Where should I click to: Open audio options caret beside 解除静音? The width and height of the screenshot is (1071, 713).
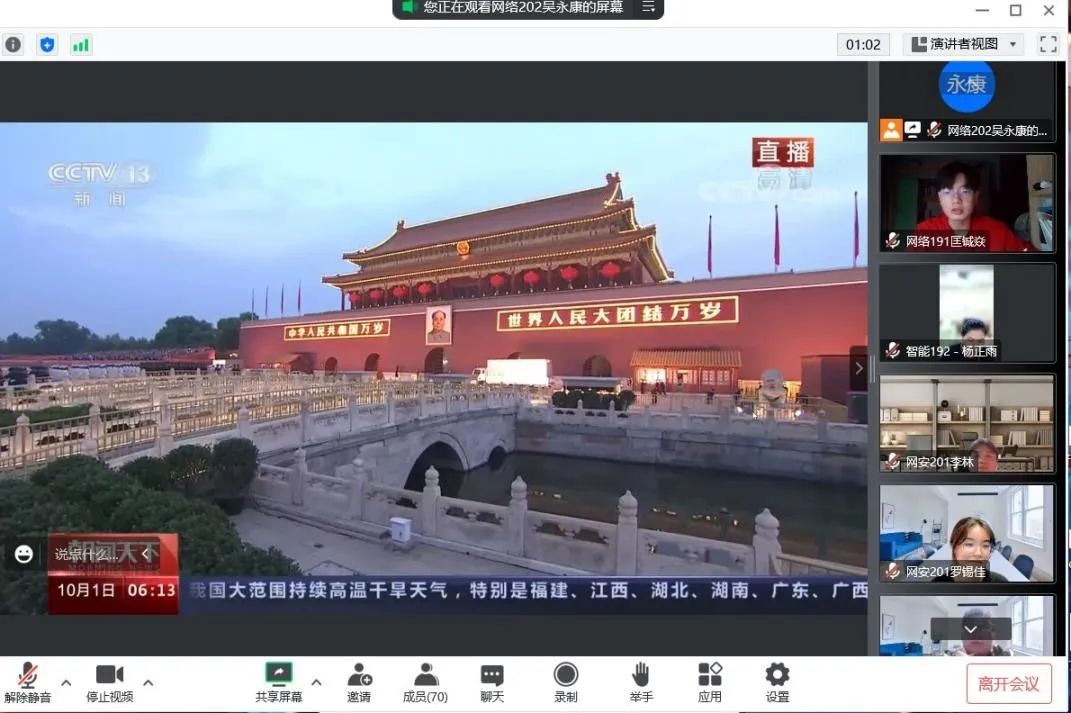coord(66,682)
